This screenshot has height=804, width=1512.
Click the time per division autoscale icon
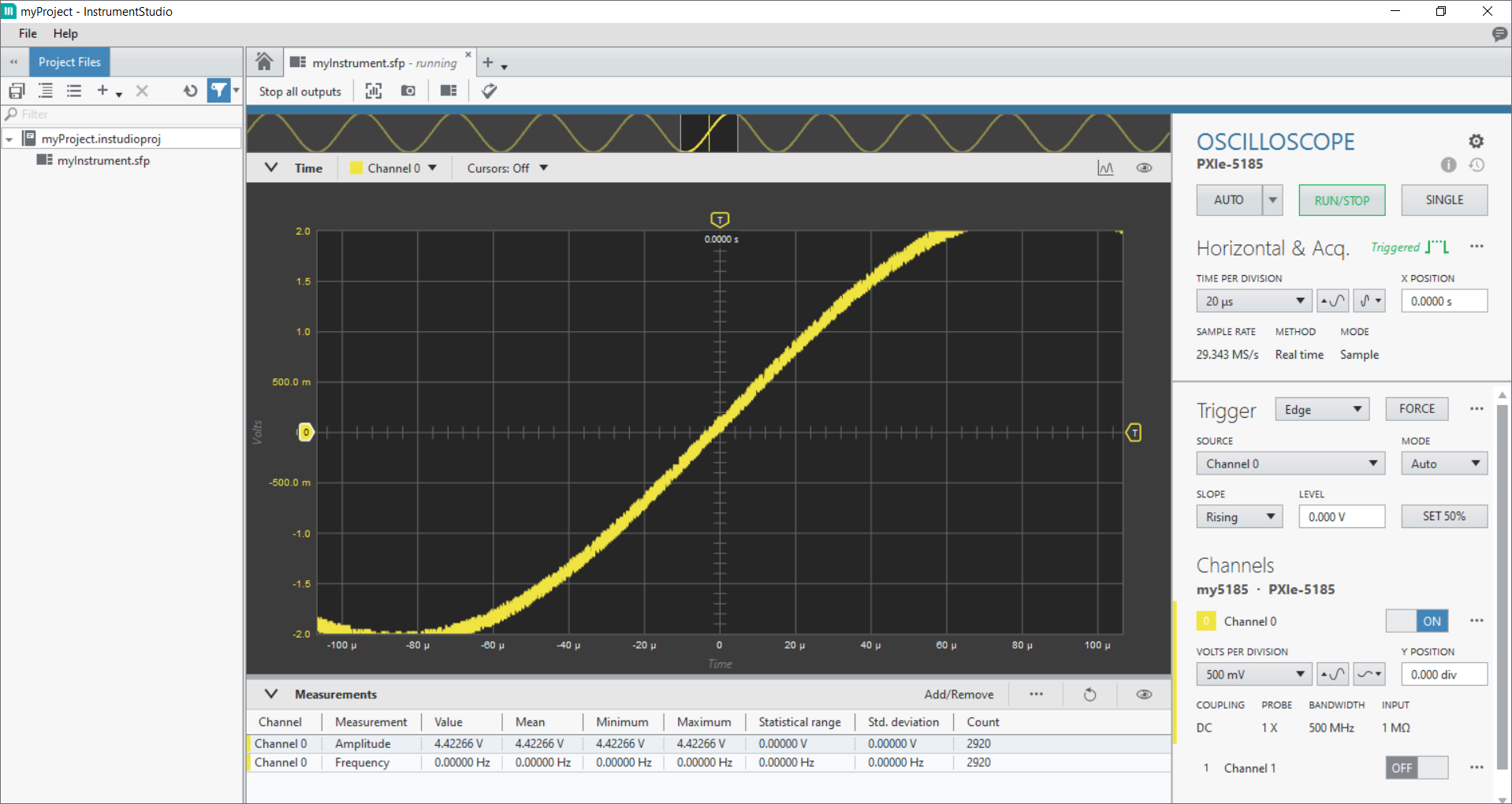(1332, 301)
